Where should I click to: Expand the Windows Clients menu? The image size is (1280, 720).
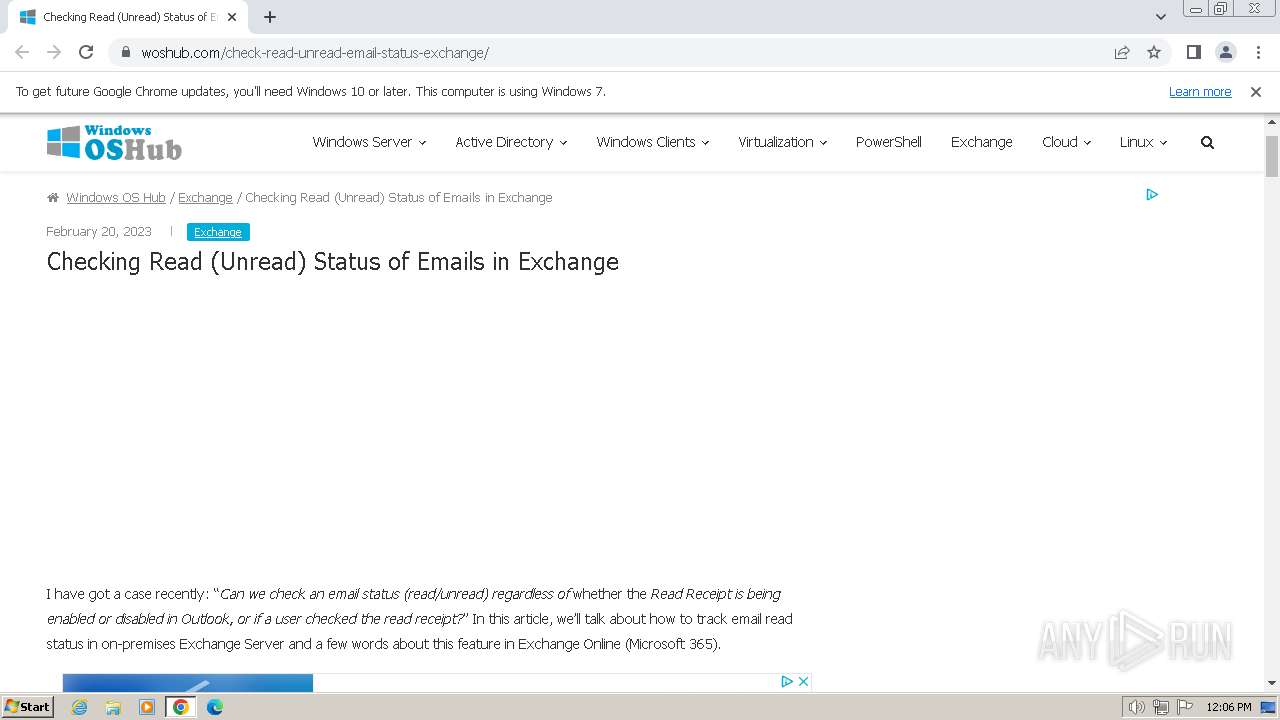pyautogui.click(x=653, y=142)
